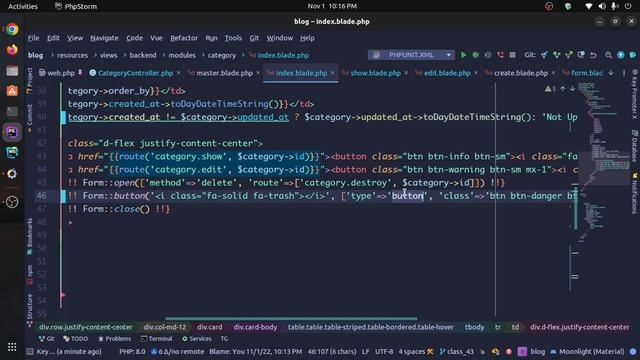Image resolution: width=640 pixels, height=360 pixels.
Task: Click horizontal scrollbar of the editor
Action: [x=291, y=318]
